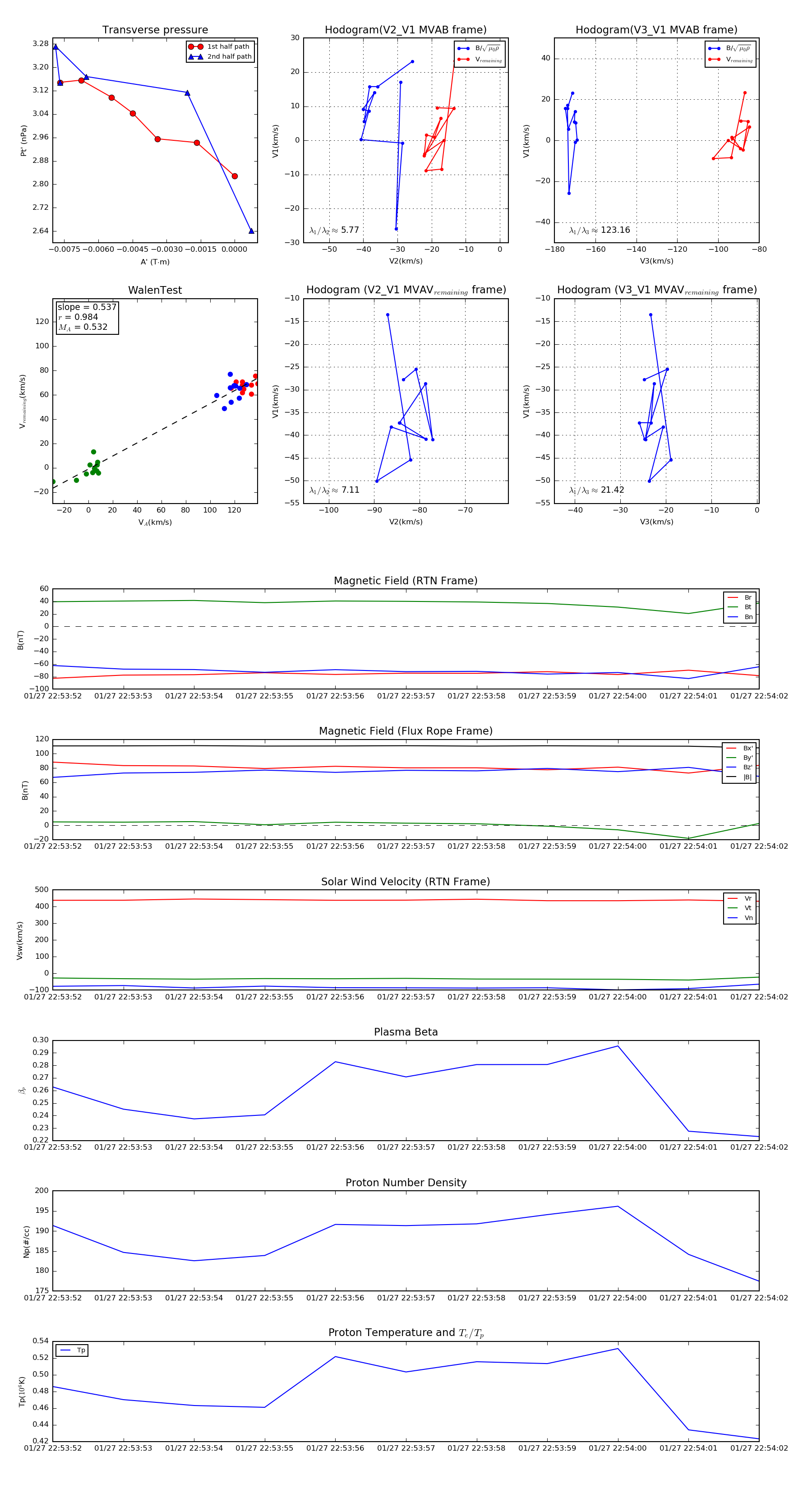Click the "0.30" tick label on Plasma Beta

pos(41,1040)
